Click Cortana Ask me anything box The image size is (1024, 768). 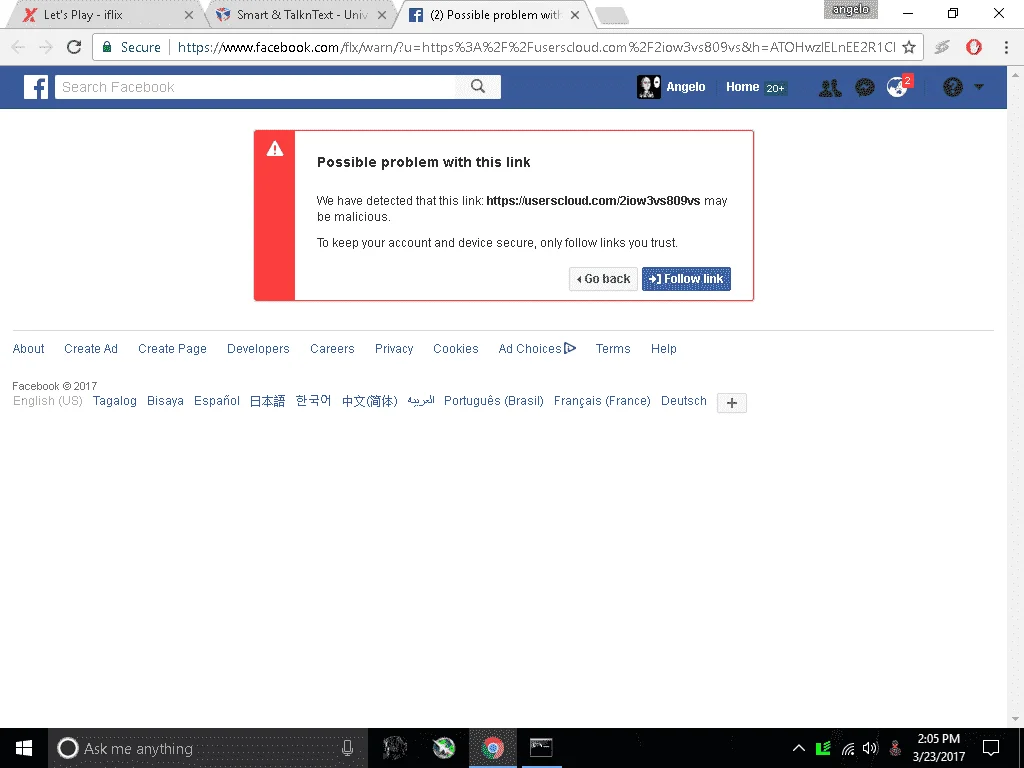tap(207, 748)
